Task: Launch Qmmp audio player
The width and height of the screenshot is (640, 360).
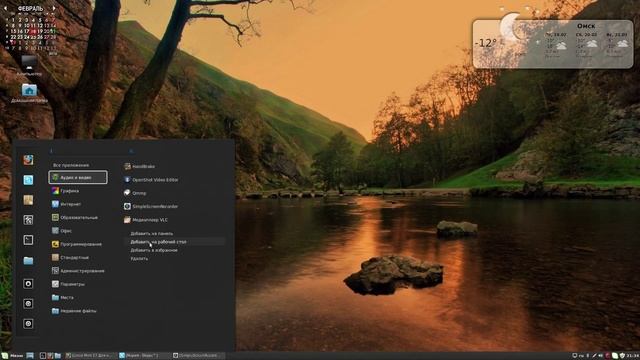Action: pos(136,193)
